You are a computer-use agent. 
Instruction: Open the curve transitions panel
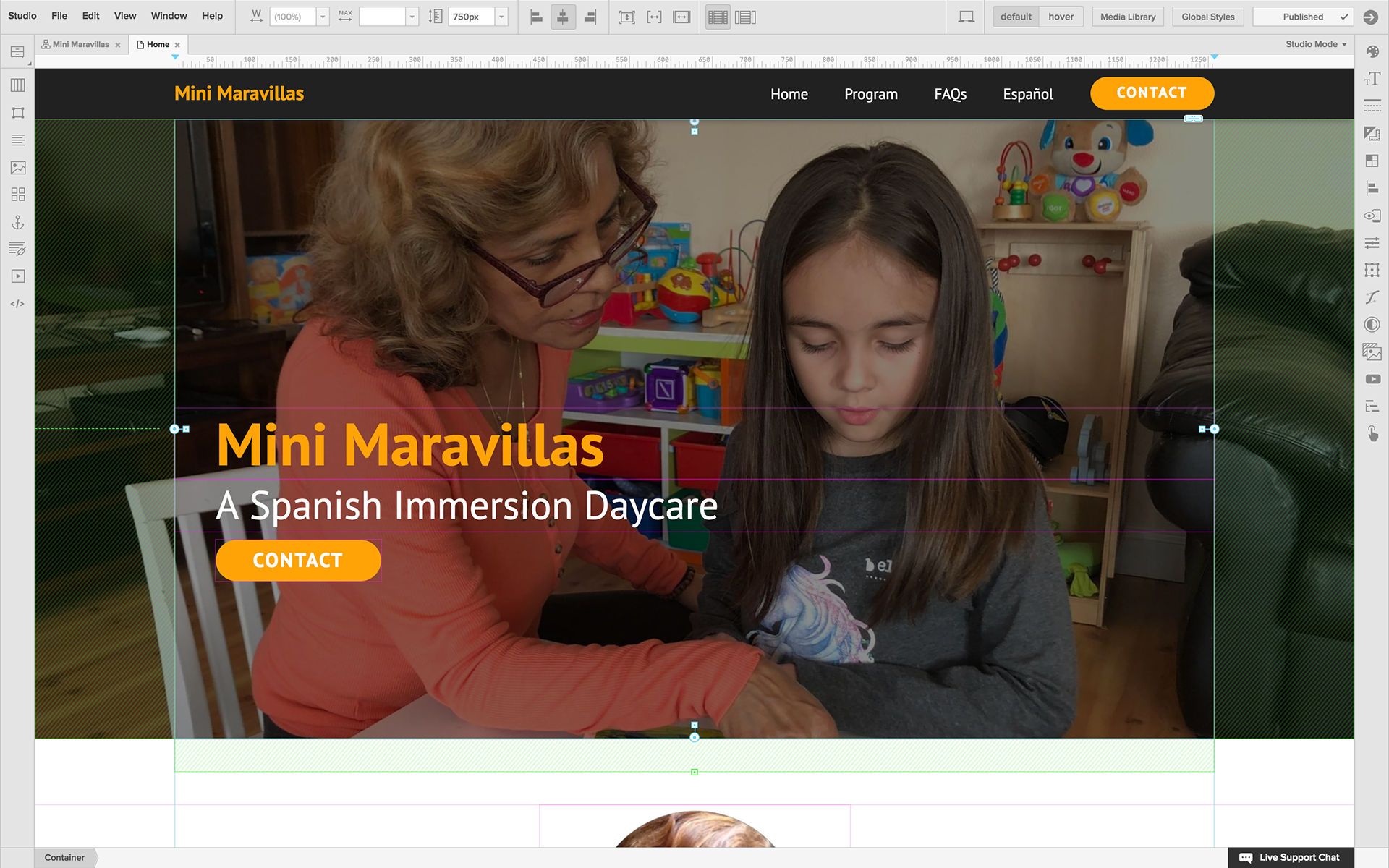[1372, 297]
